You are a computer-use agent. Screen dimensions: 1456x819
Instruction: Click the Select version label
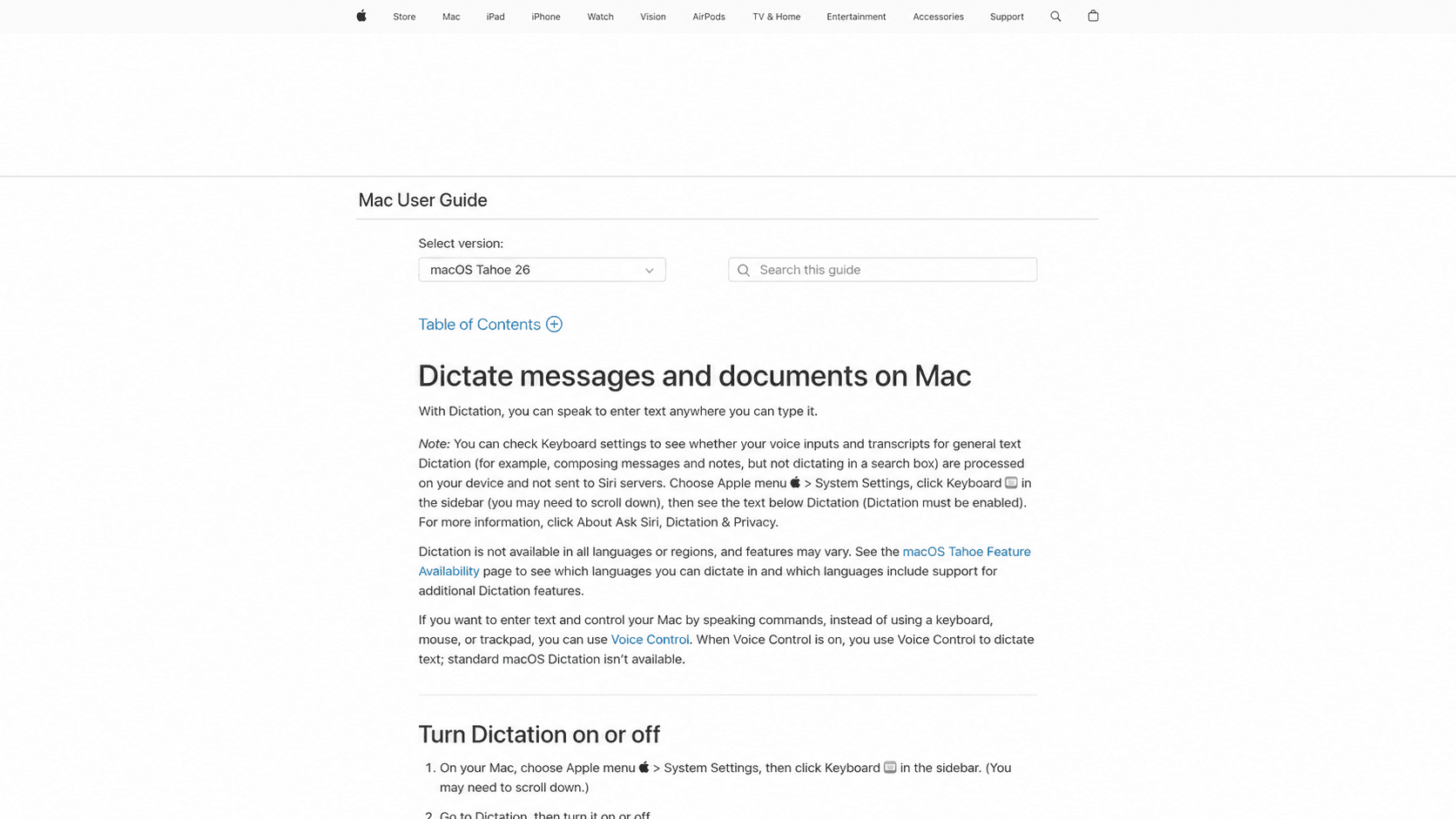pos(461,244)
